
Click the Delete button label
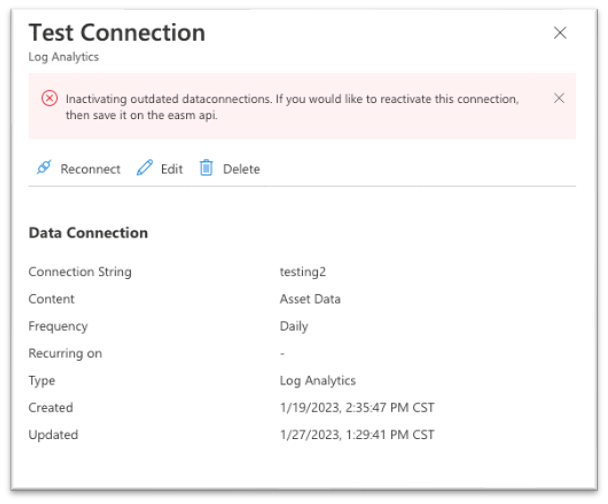[x=241, y=169]
